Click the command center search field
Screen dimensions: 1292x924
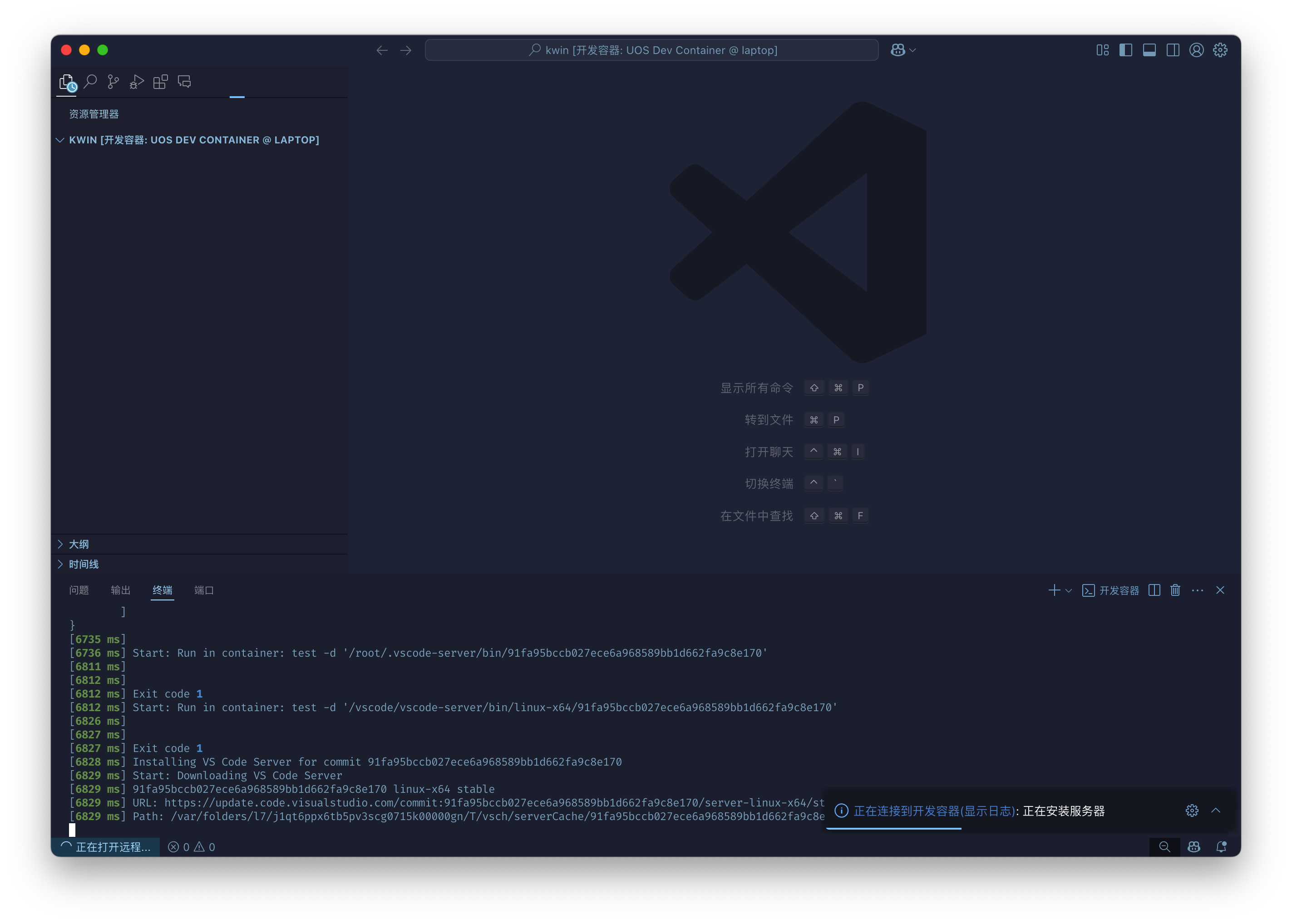651,50
